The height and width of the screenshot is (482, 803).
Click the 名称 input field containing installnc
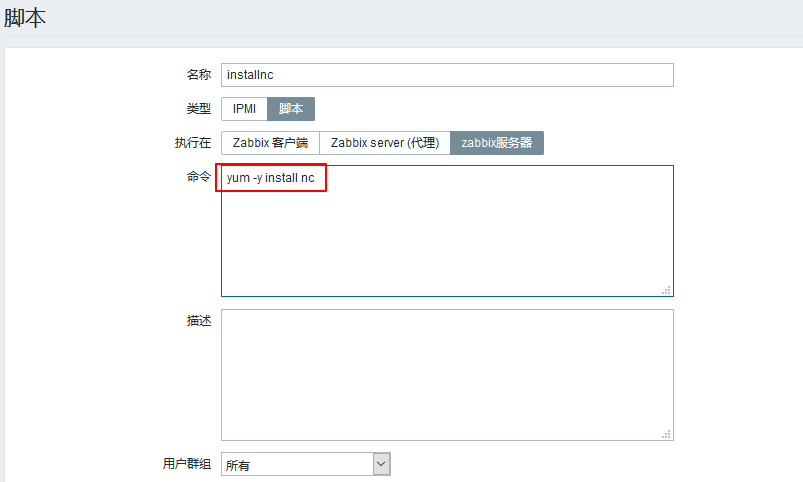[x=447, y=75]
